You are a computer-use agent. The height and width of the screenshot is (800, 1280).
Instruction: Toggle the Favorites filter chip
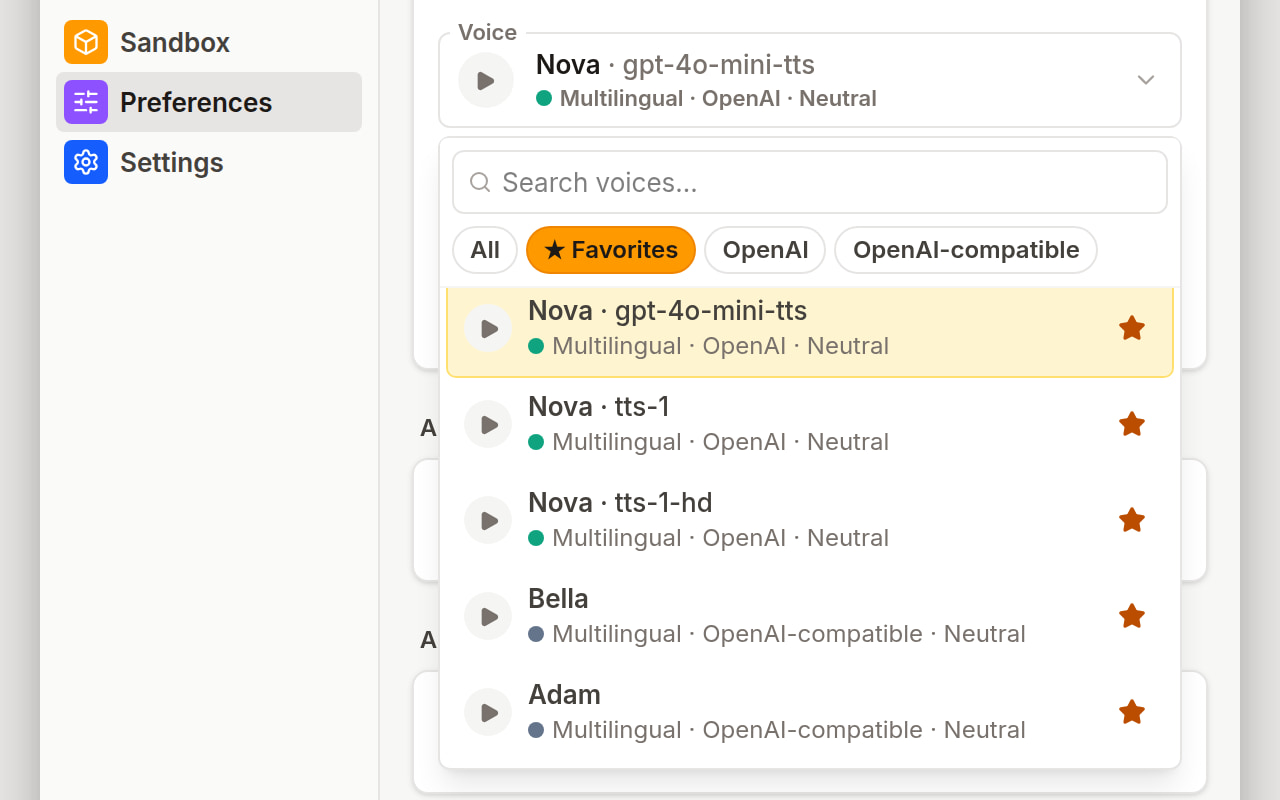[611, 250]
